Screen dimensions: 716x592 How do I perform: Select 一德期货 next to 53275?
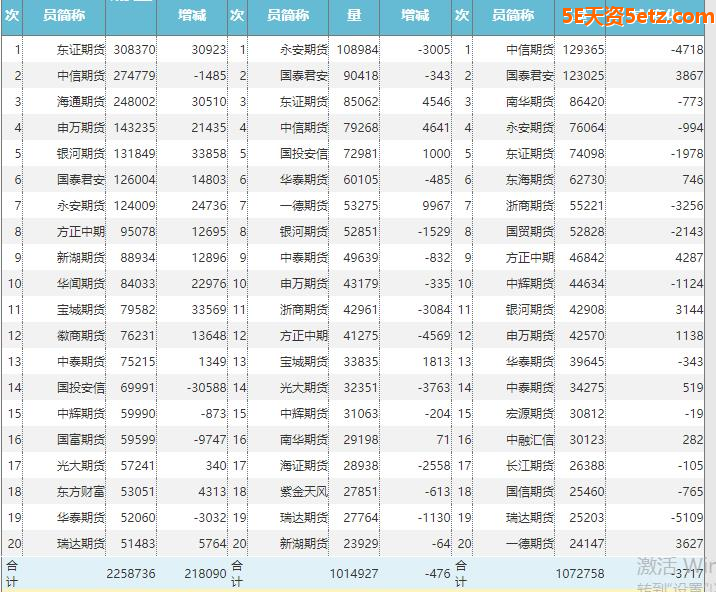click(304, 206)
